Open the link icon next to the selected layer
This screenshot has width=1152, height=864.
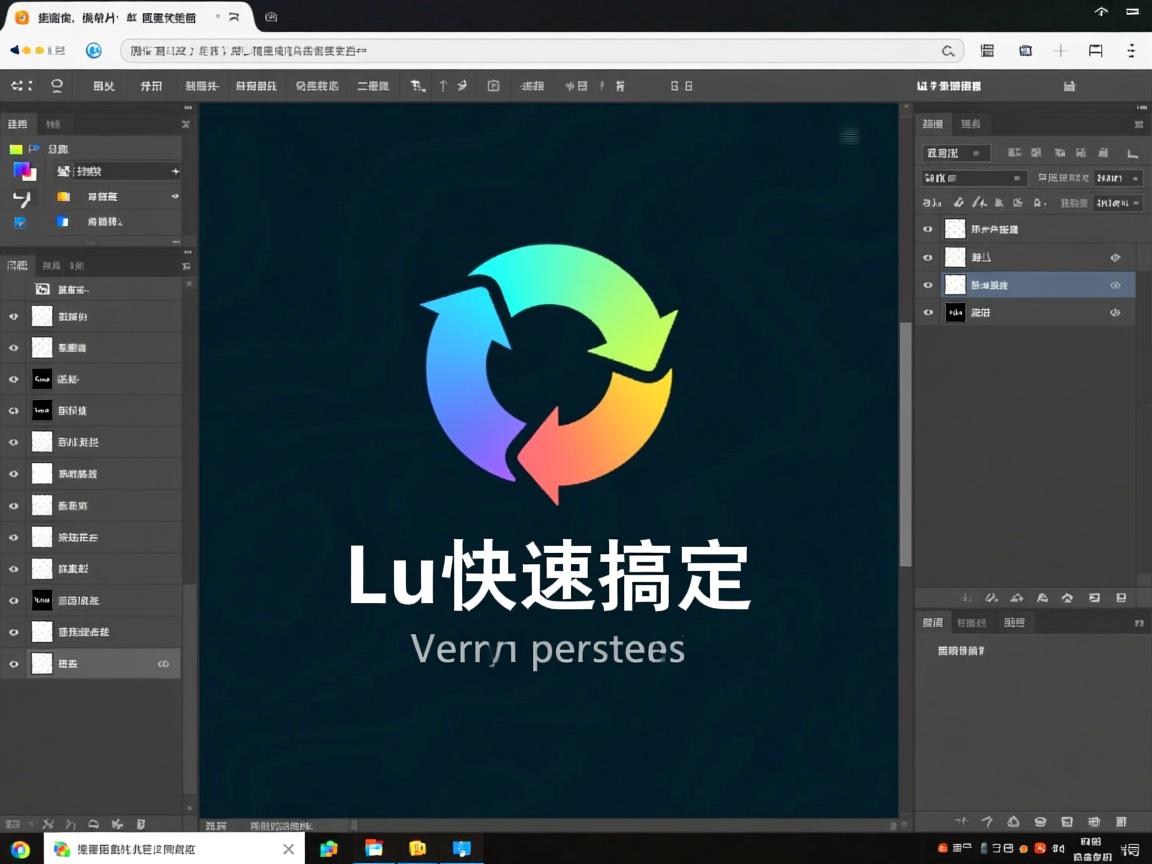coord(1115,285)
